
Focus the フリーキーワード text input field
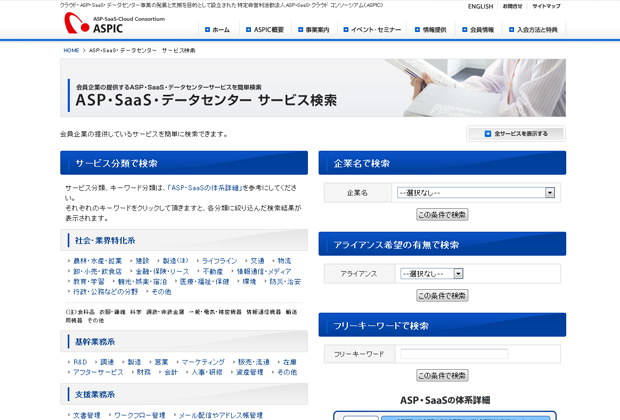[454, 354]
